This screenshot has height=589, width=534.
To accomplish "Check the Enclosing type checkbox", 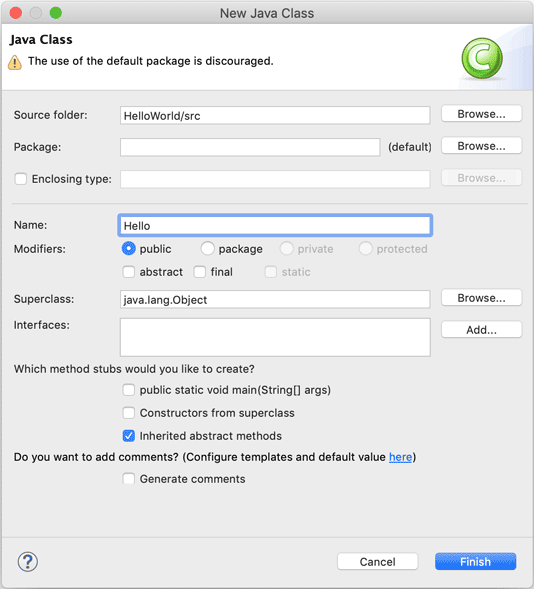I will pyautogui.click(x=21, y=179).
